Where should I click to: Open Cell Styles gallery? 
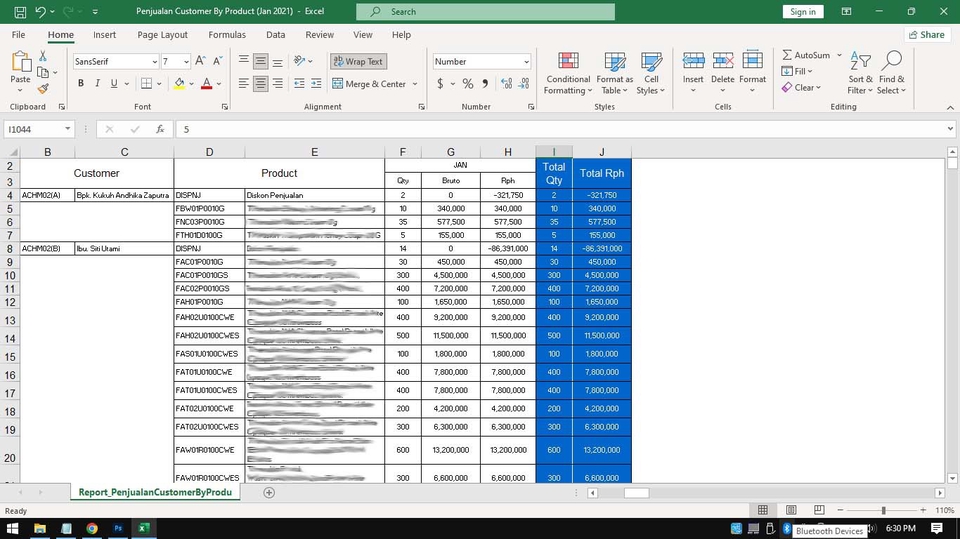click(651, 73)
